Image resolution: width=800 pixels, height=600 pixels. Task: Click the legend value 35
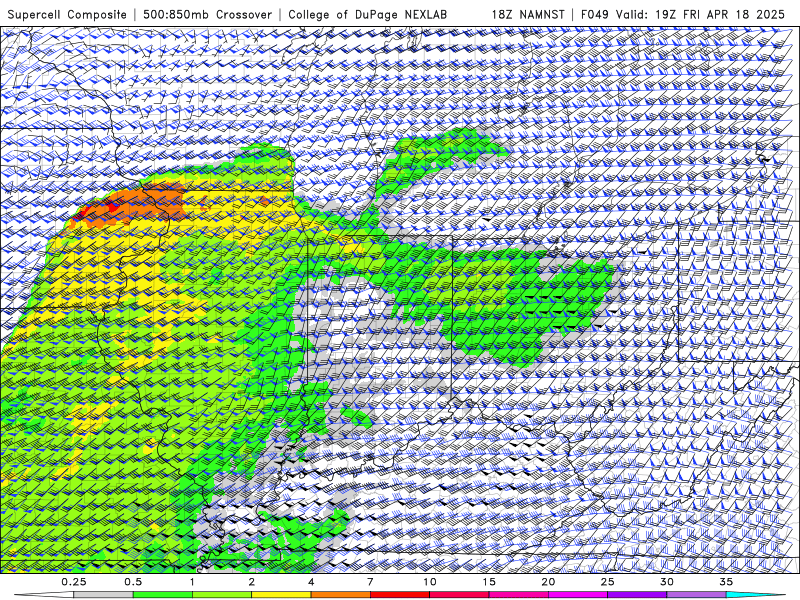tap(726, 582)
